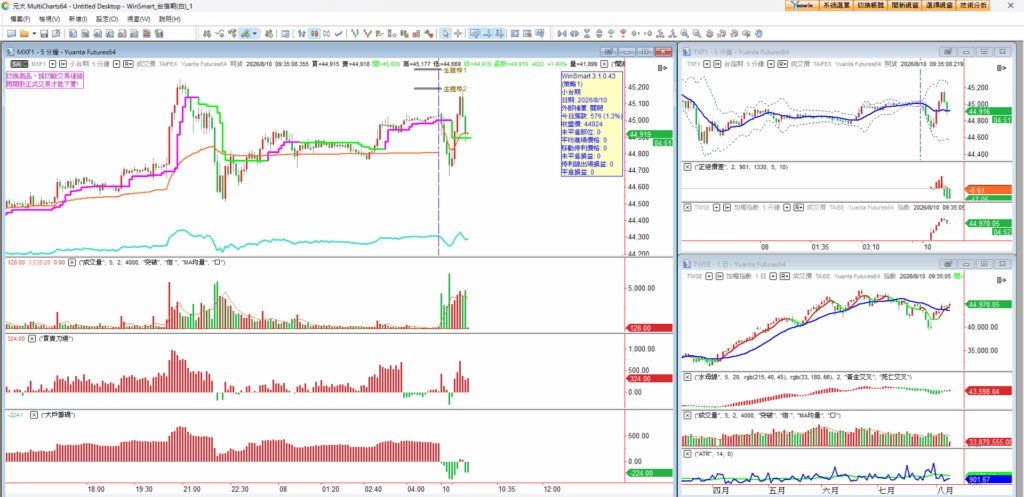Toggle the X box beside 大戶籌碼 indicator

pos(34,415)
